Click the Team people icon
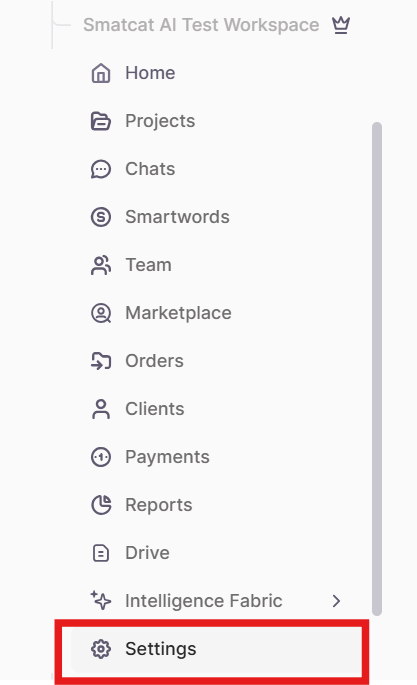Image resolution: width=417 pixels, height=685 pixels. 101,265
